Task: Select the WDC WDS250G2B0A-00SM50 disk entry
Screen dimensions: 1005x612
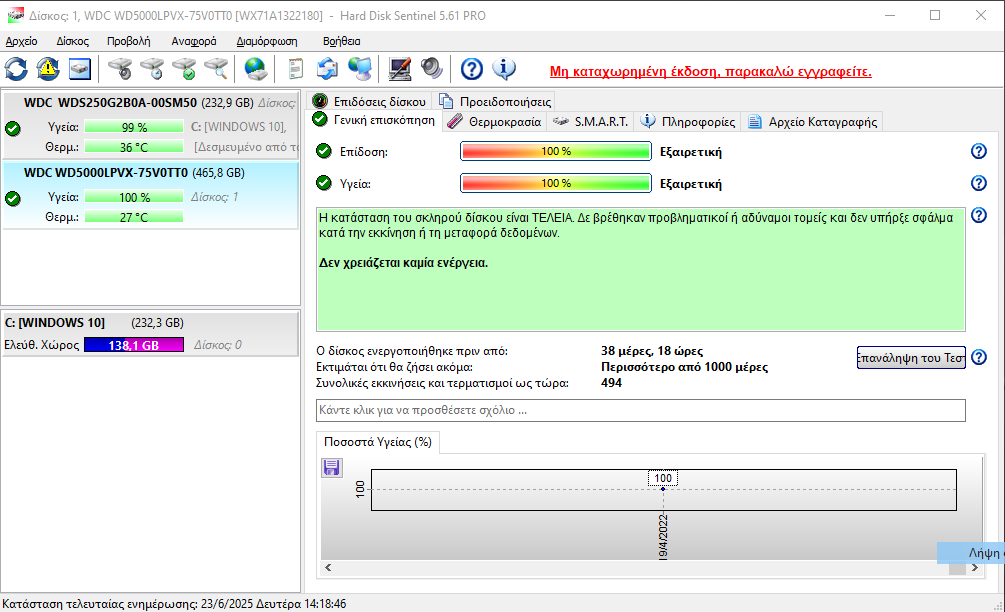Action: [x=151, y=126]
